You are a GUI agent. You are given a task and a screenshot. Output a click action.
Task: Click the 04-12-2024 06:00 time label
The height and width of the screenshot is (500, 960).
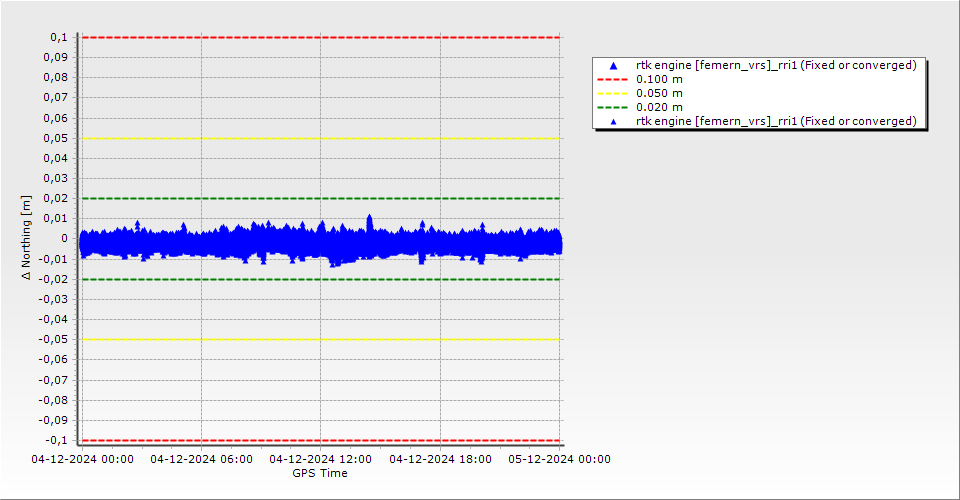point(202,460)
